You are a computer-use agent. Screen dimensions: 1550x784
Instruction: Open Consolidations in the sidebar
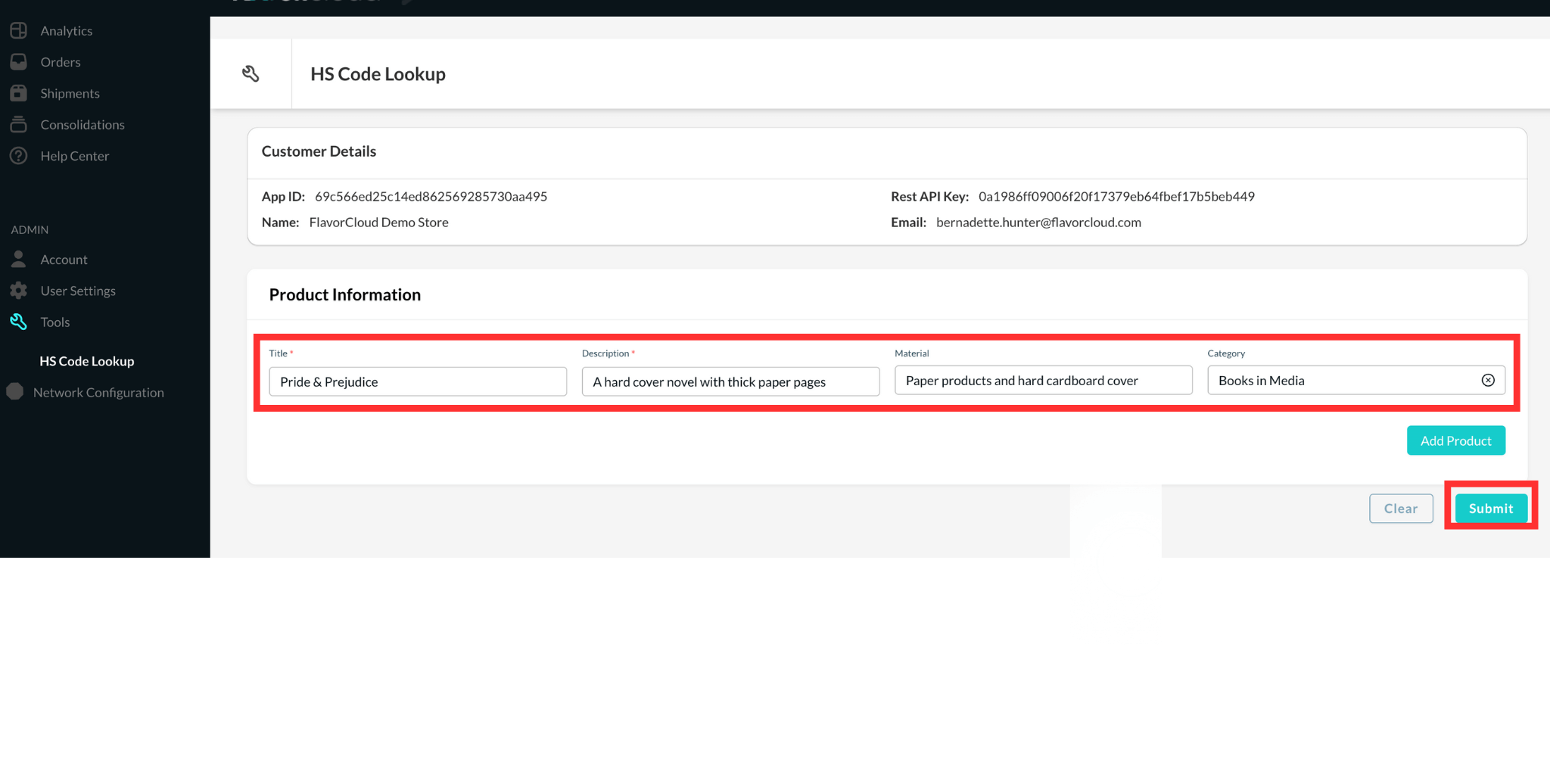[x=82, y=124]
